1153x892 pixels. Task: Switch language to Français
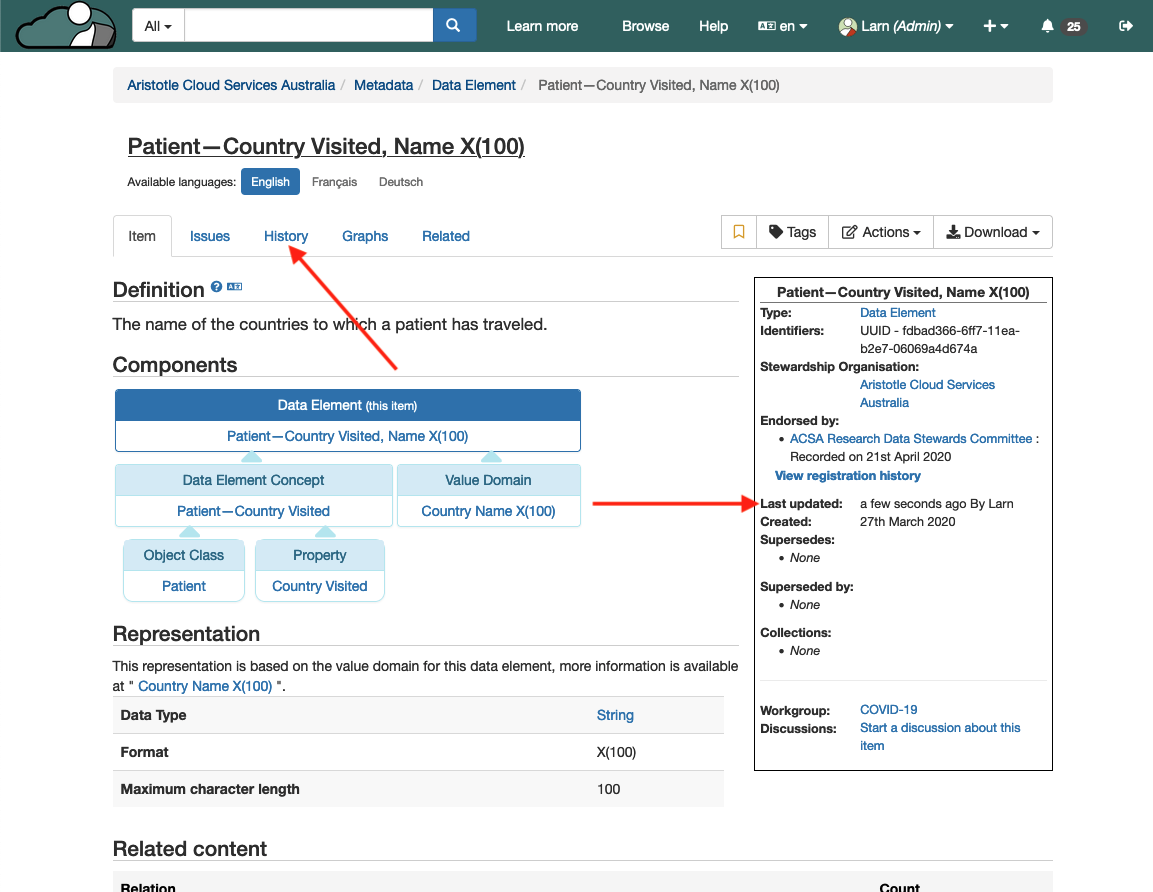[334, 182]
